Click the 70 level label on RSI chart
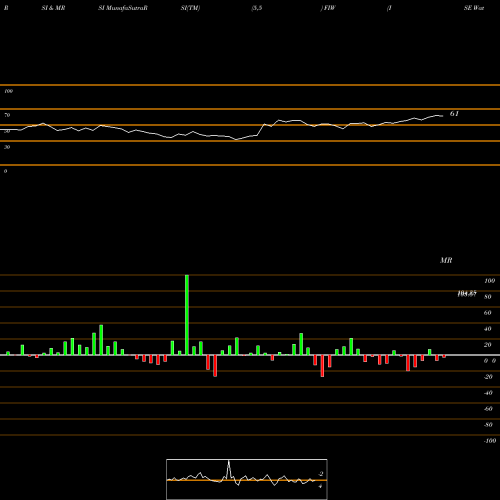The image size is (500, 500). point(7,115)
